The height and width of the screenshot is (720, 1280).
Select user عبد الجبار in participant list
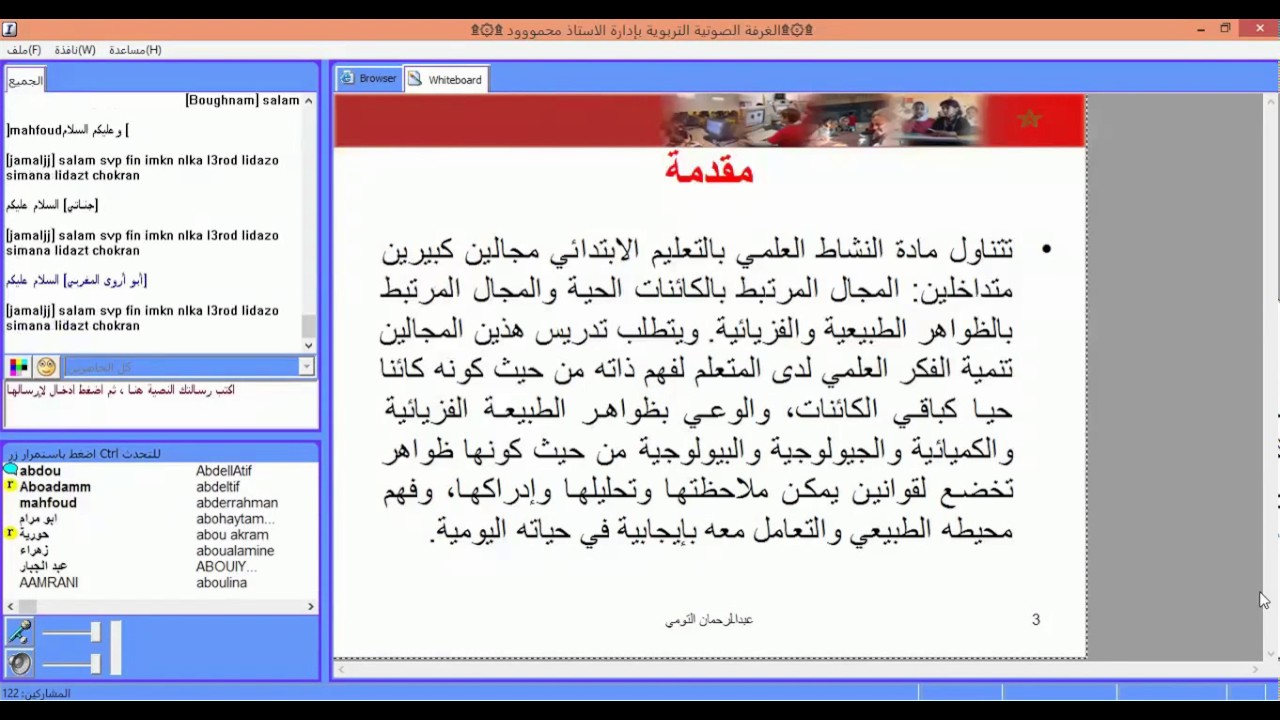44,566
